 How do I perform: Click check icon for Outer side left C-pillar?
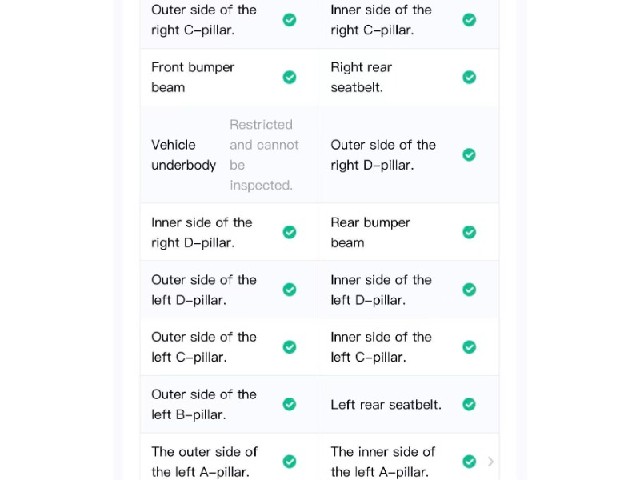pyautogui.click(x=289, y=347)
